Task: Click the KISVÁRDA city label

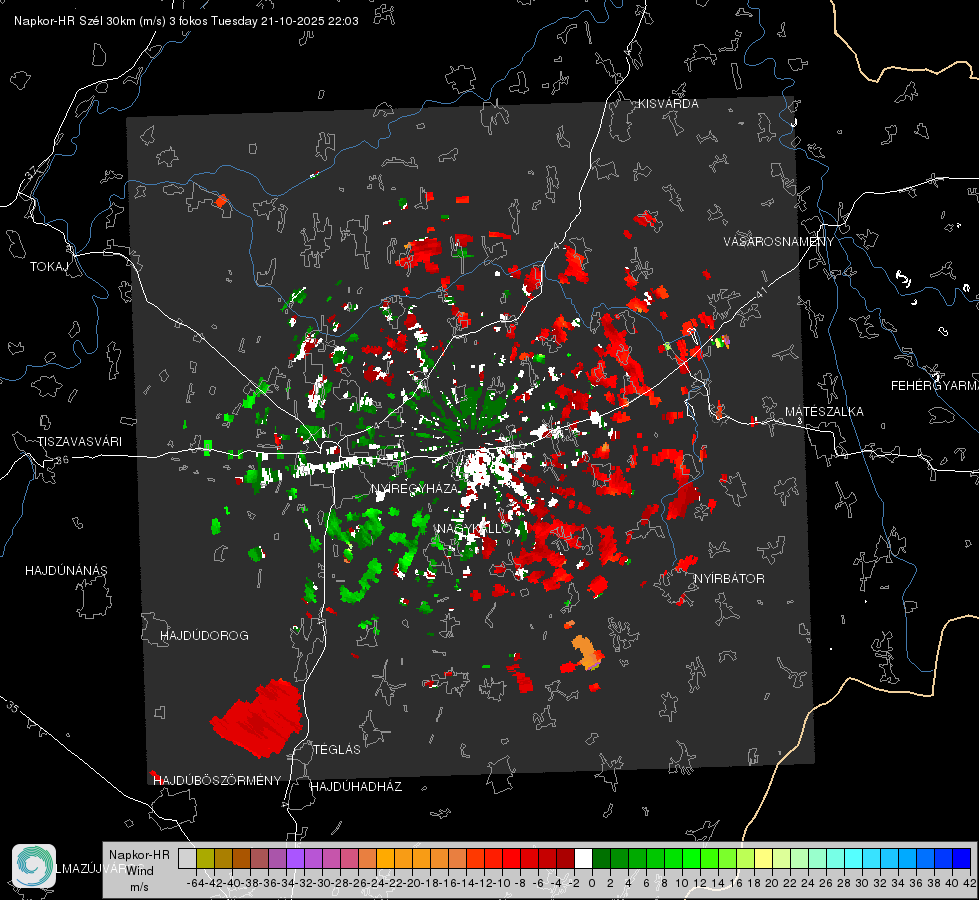Action: [x=668, y=104]
